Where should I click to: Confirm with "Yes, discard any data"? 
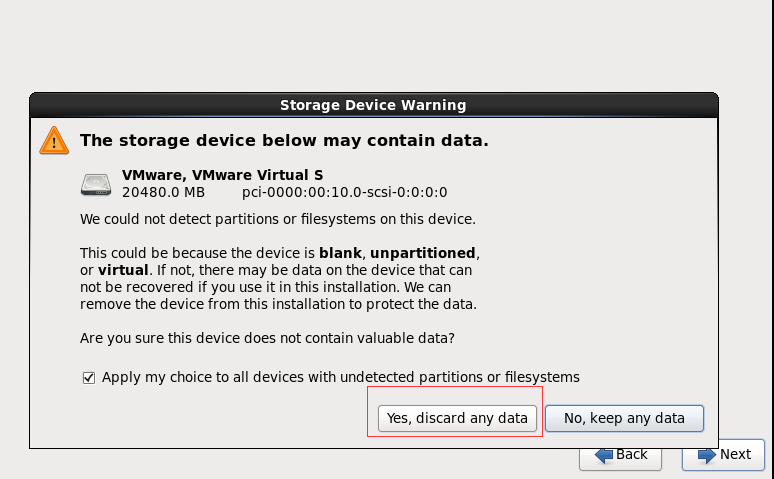pos(457,418)
